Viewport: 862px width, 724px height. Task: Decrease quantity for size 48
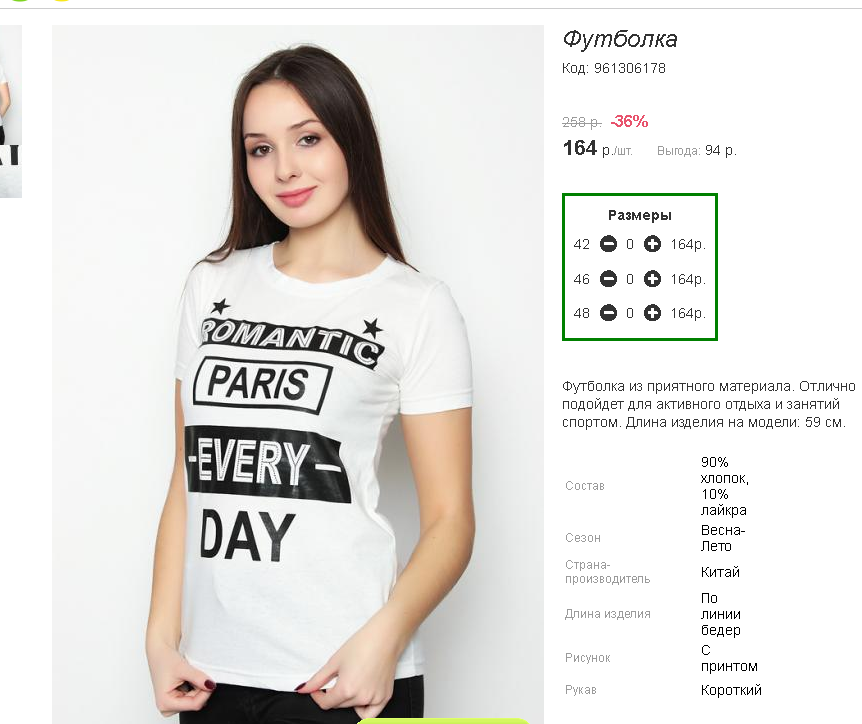pos(608,313)
